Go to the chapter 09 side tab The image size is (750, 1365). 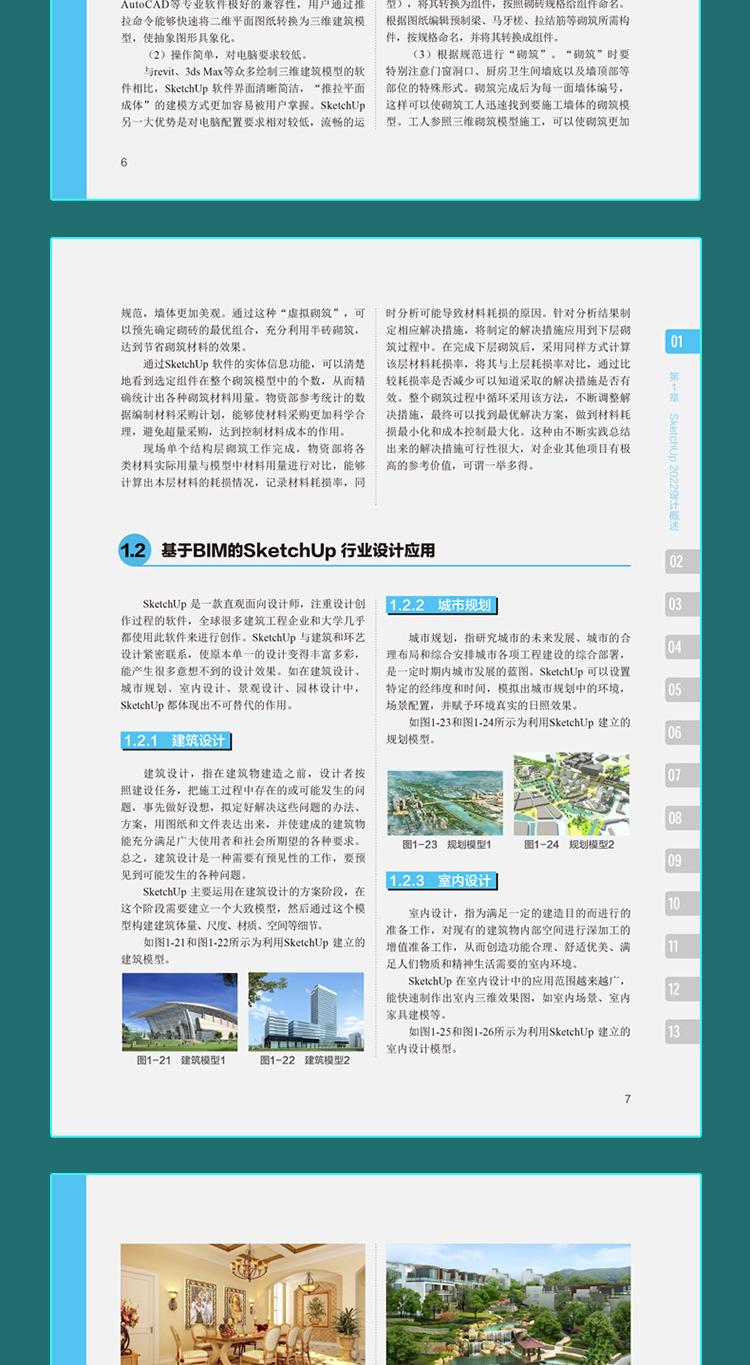pos(682,861)
